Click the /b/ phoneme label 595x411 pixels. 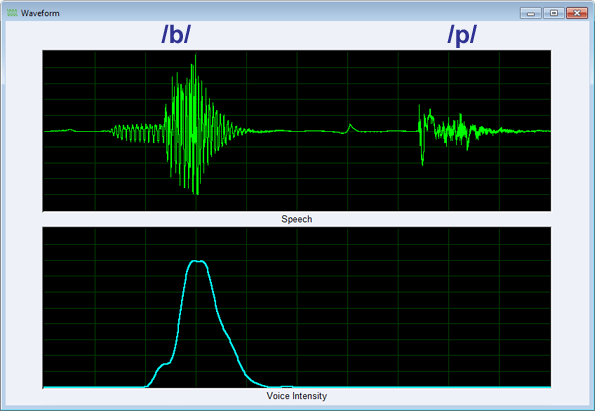pyautogui.click(x=176, y=35)
